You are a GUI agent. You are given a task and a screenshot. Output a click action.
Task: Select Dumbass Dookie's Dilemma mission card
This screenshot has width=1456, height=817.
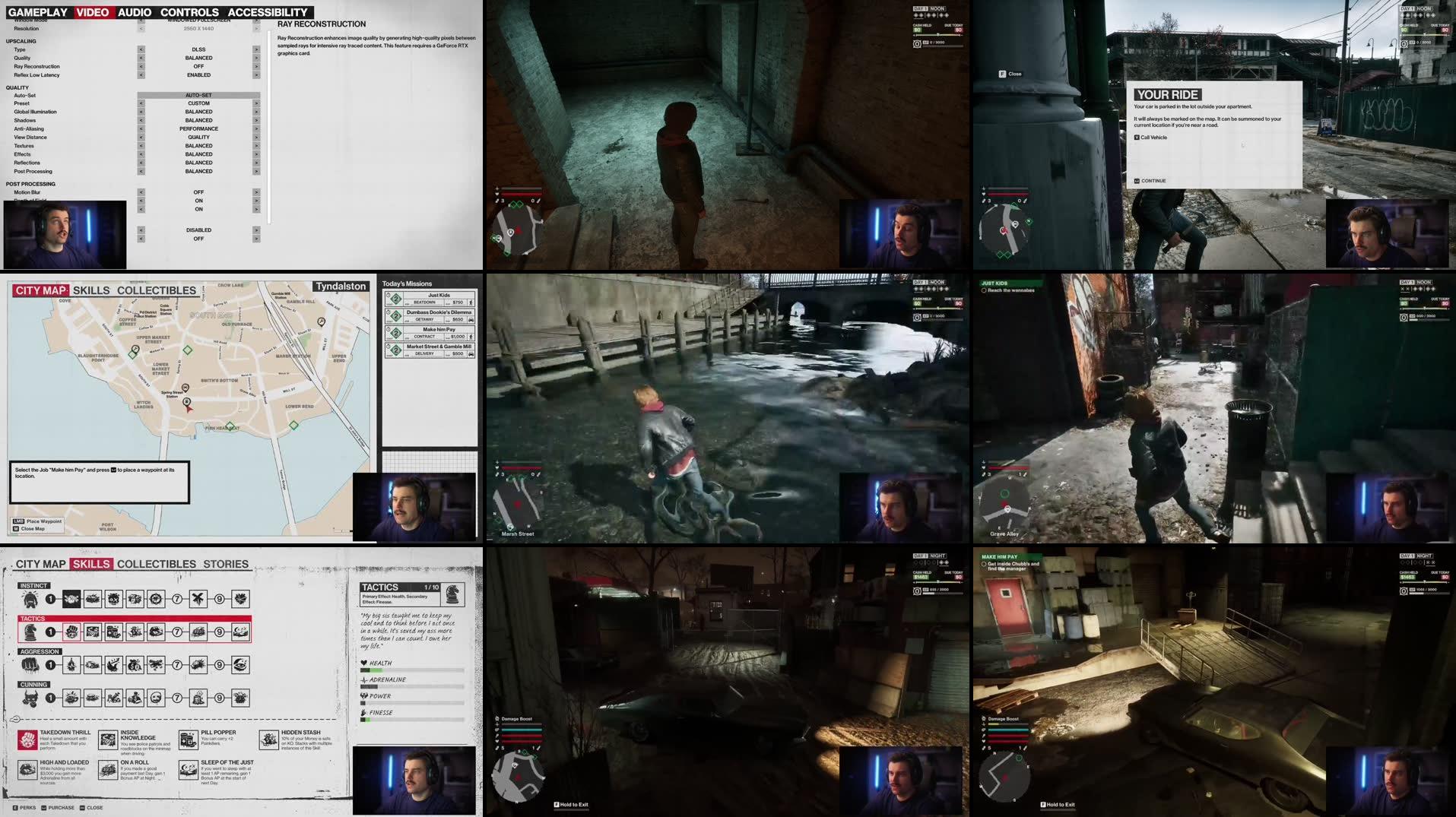pyautogui.click(x=430, y=315)
